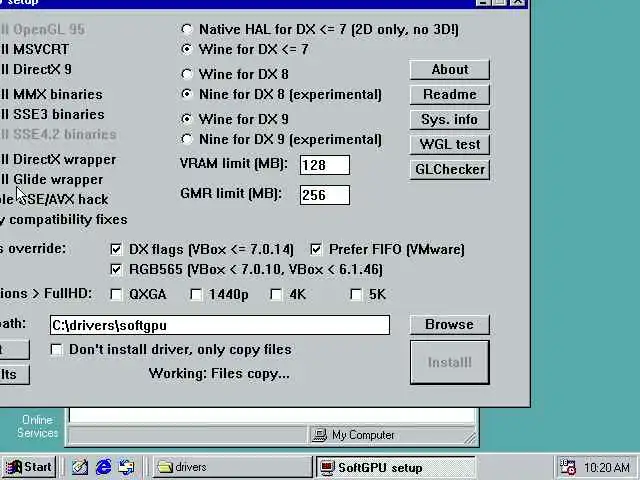This screenshot has height=480, width=640.
Task: Click the SoftGPU setup taskbar button
Action: (x=396, y=467)
